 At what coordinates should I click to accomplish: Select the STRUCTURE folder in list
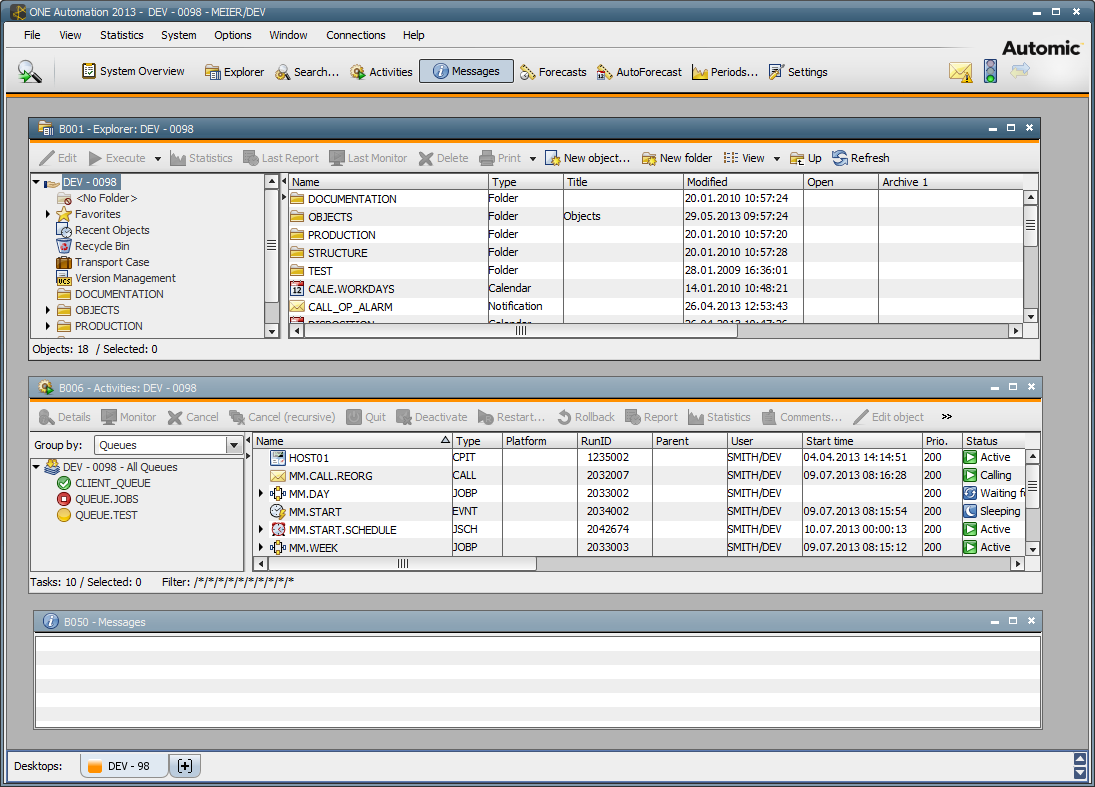pyautogui.click(x=656, y=252)
